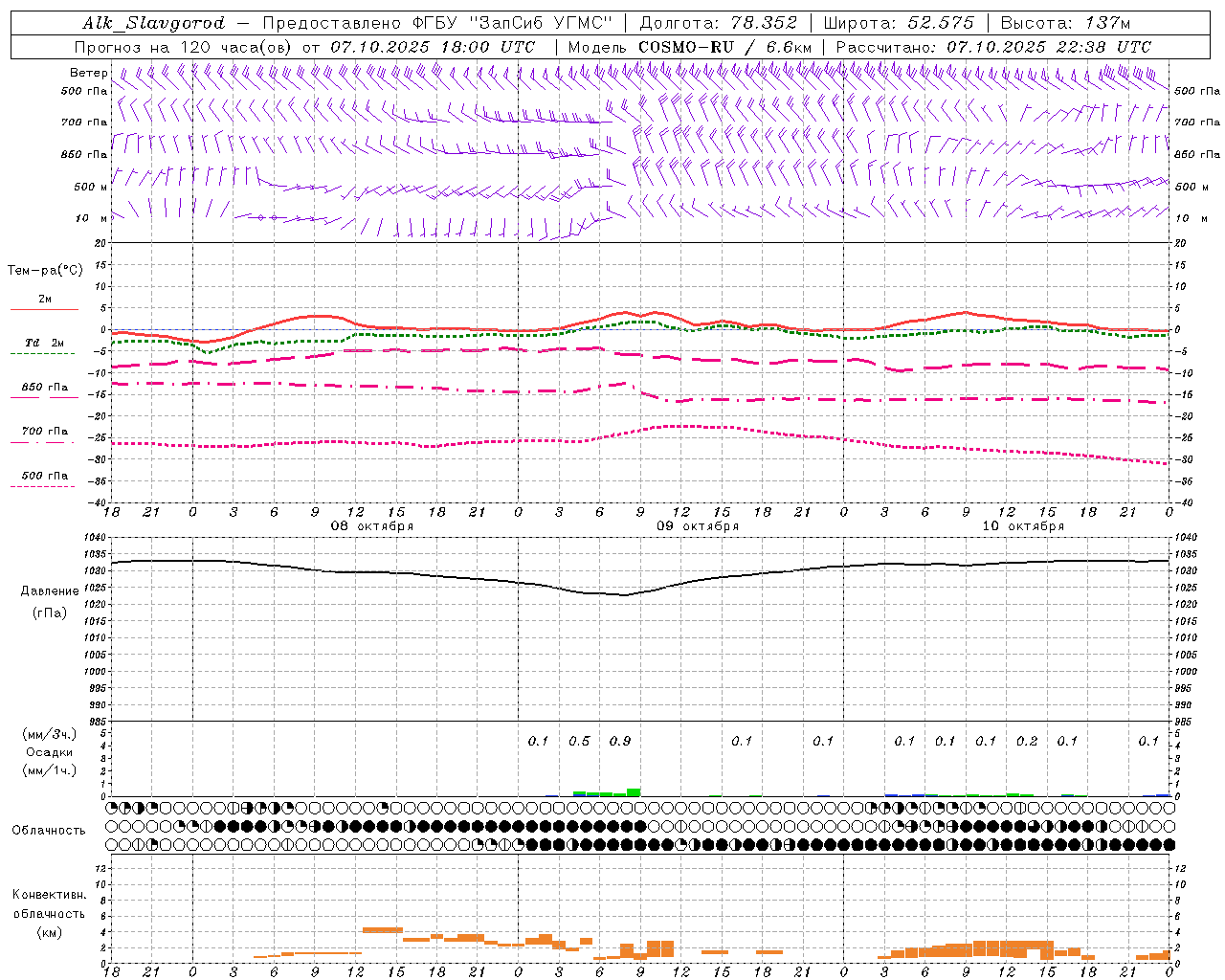The image size is (1225, 980).
Task: Click the "(мм/1ч.)" precipitation unit label
Action: (x=50, y=770)
